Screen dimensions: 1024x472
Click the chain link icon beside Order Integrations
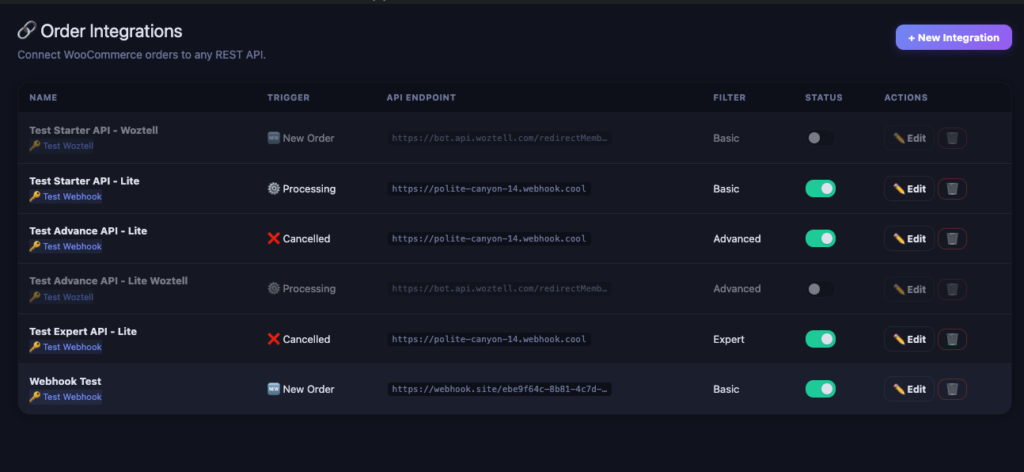(x=26, y=31)
